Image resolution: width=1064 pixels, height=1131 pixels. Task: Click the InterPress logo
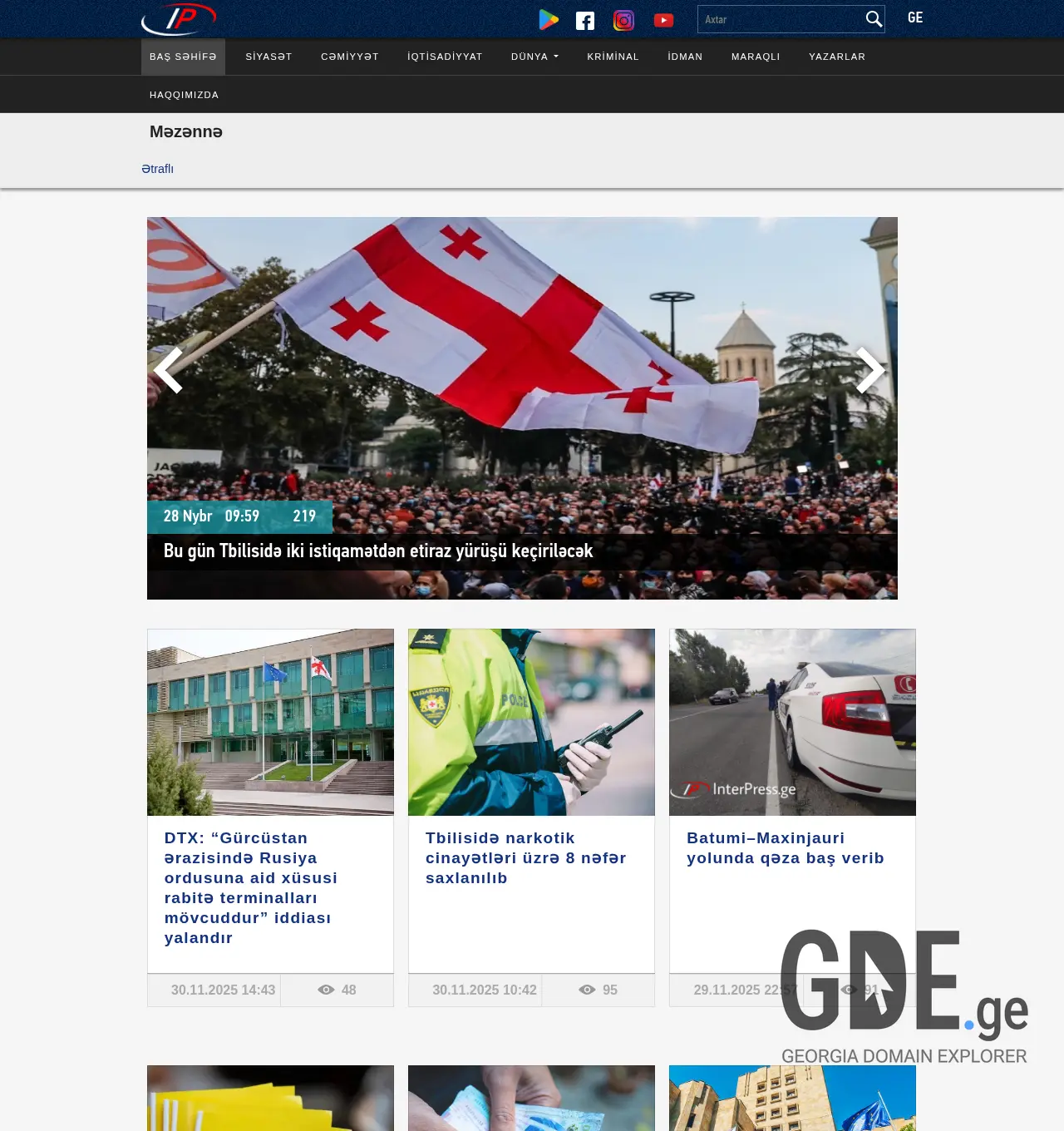coord(180,18)
